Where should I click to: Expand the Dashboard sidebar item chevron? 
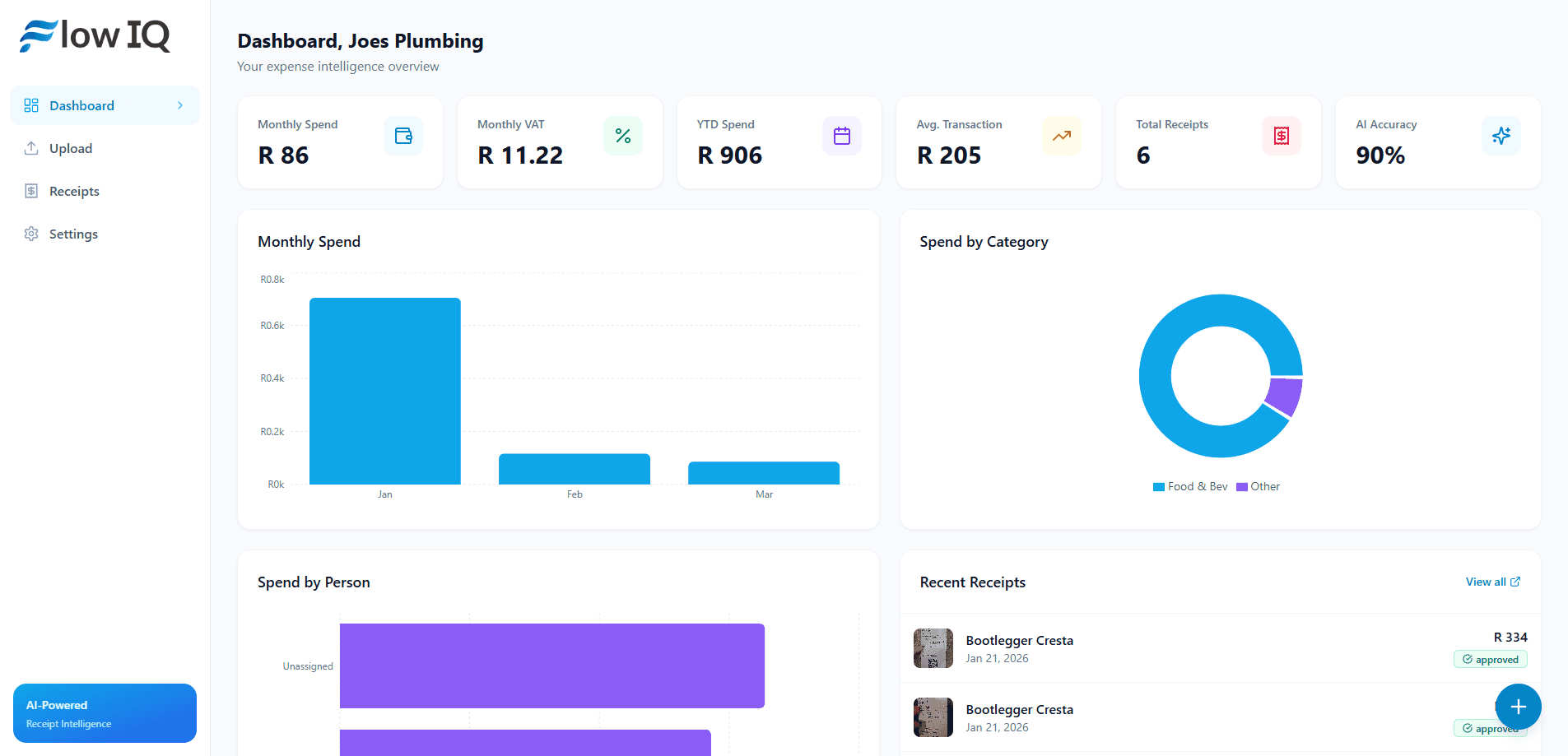pos(180,105)
